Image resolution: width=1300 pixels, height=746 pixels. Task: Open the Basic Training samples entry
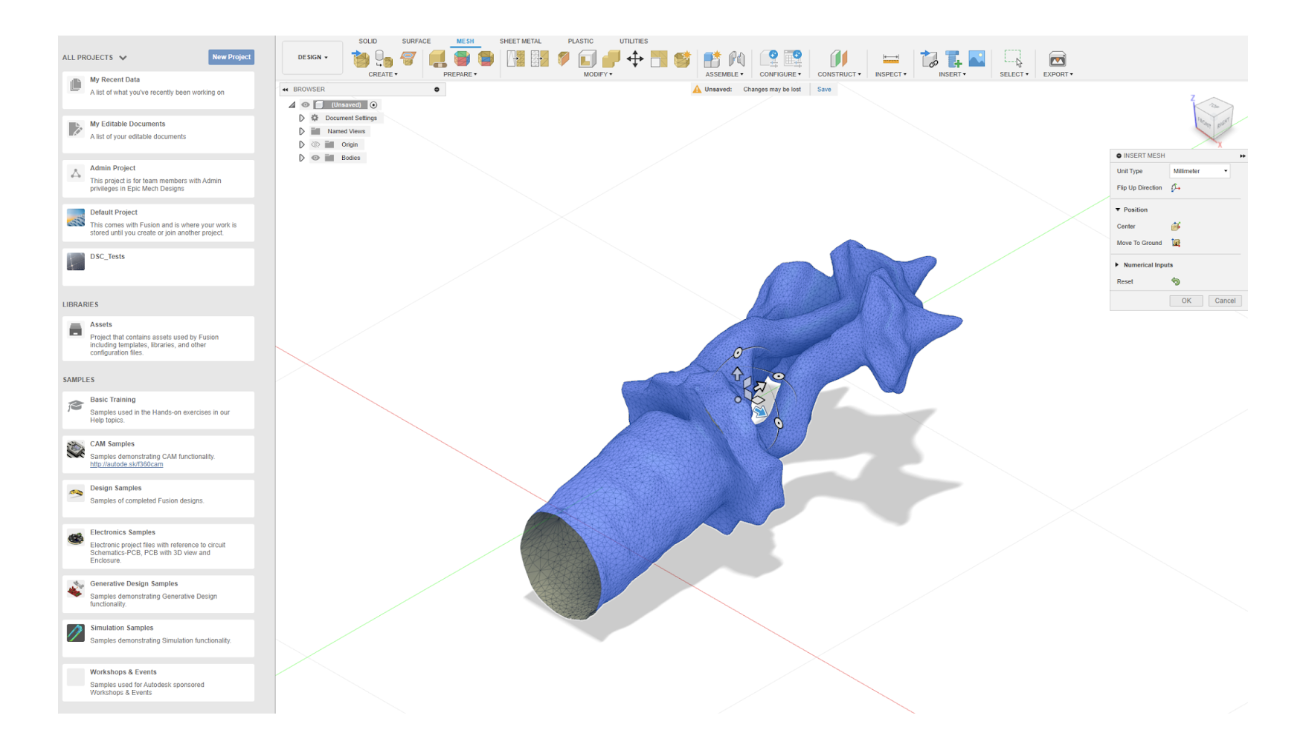coord(158,408)
